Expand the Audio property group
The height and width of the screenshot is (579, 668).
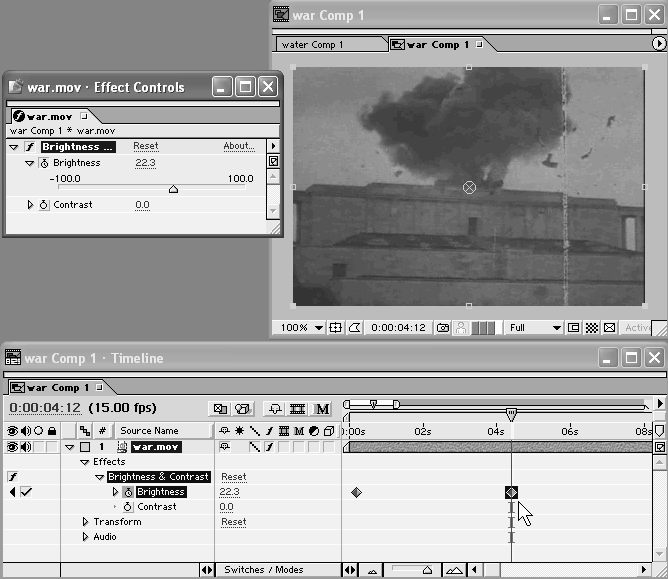coord(85,537)
